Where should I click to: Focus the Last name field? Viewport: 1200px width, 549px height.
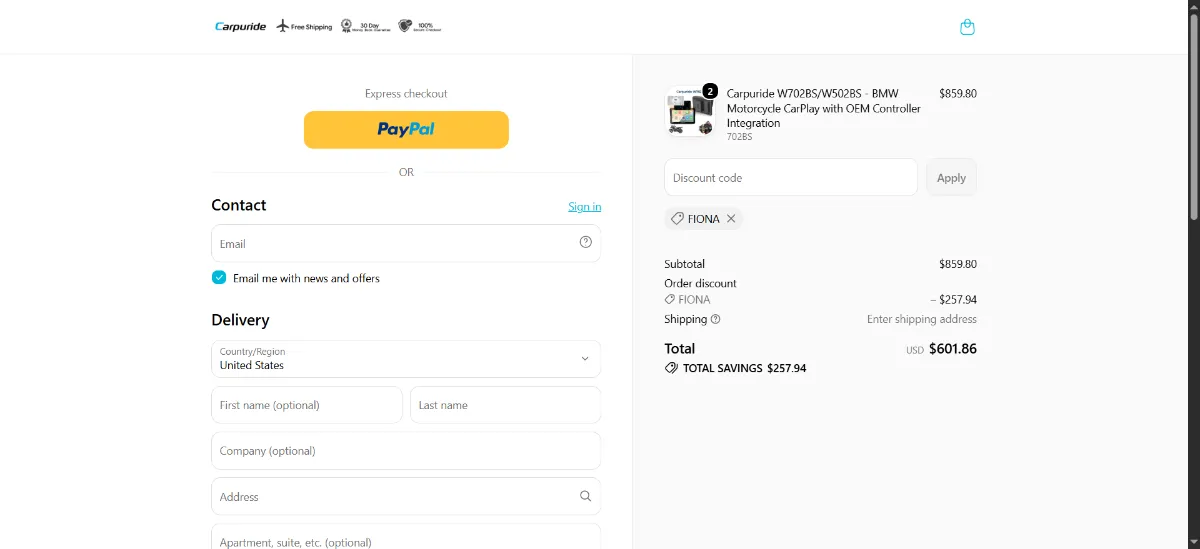pos(506,405)
